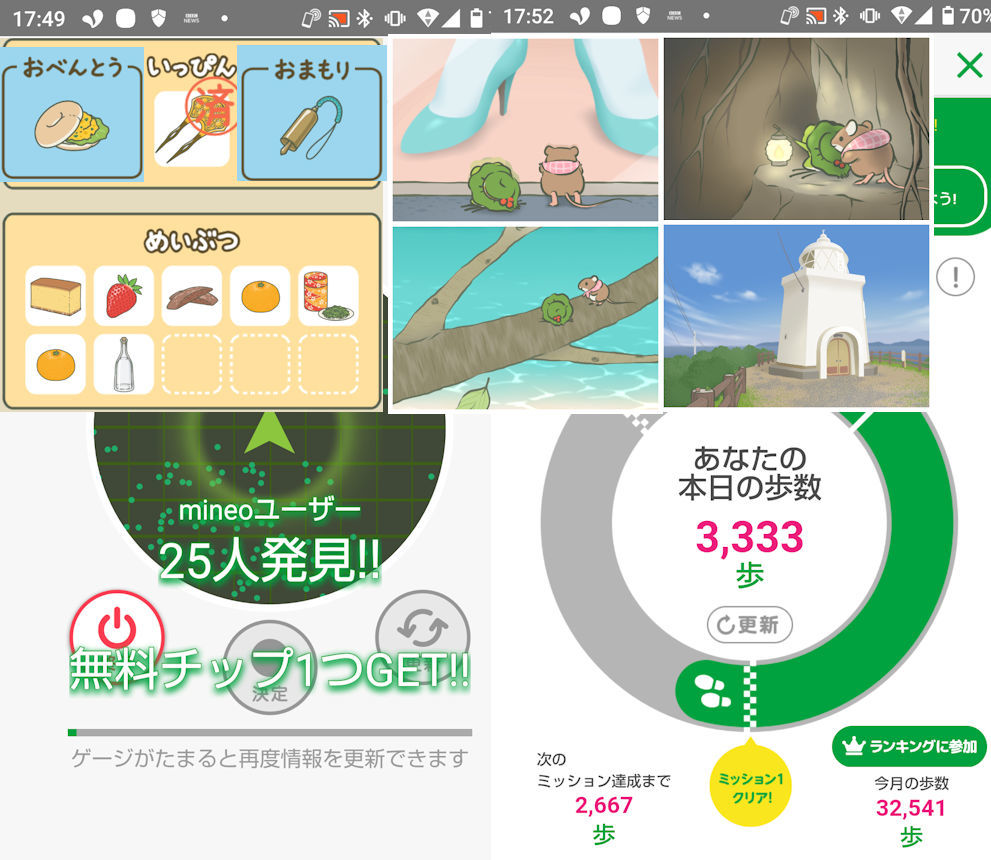
Task: Choose the orange beside the glass bottle
Action: [x=56, y=365]
